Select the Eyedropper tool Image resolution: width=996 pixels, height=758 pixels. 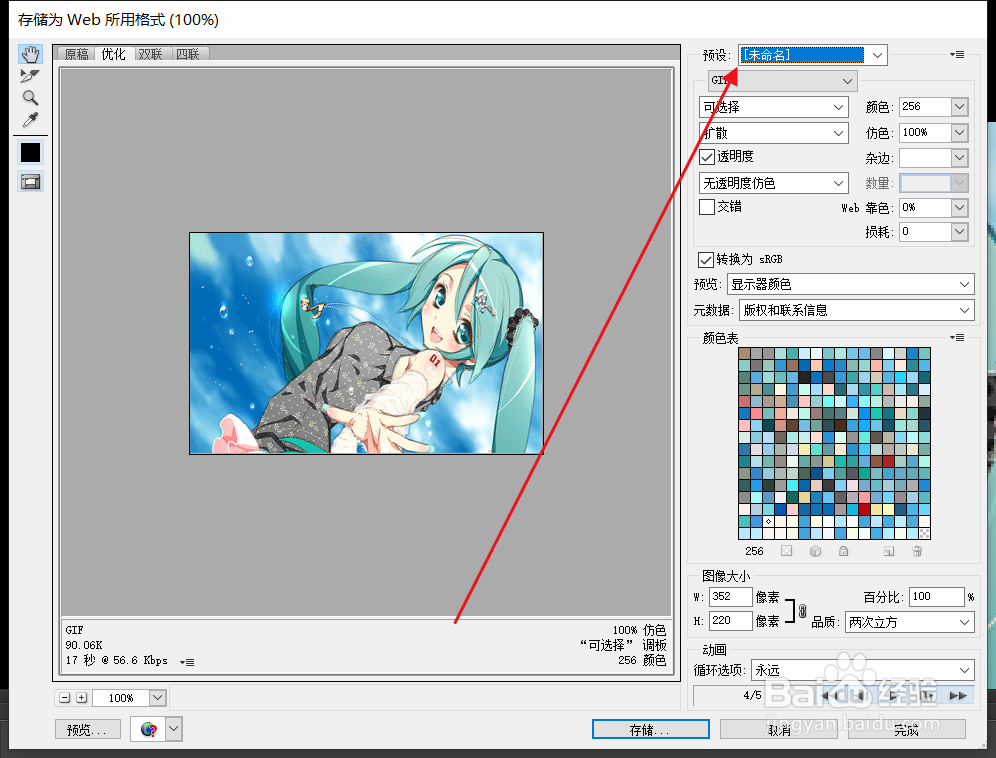[x=30, y=119]
